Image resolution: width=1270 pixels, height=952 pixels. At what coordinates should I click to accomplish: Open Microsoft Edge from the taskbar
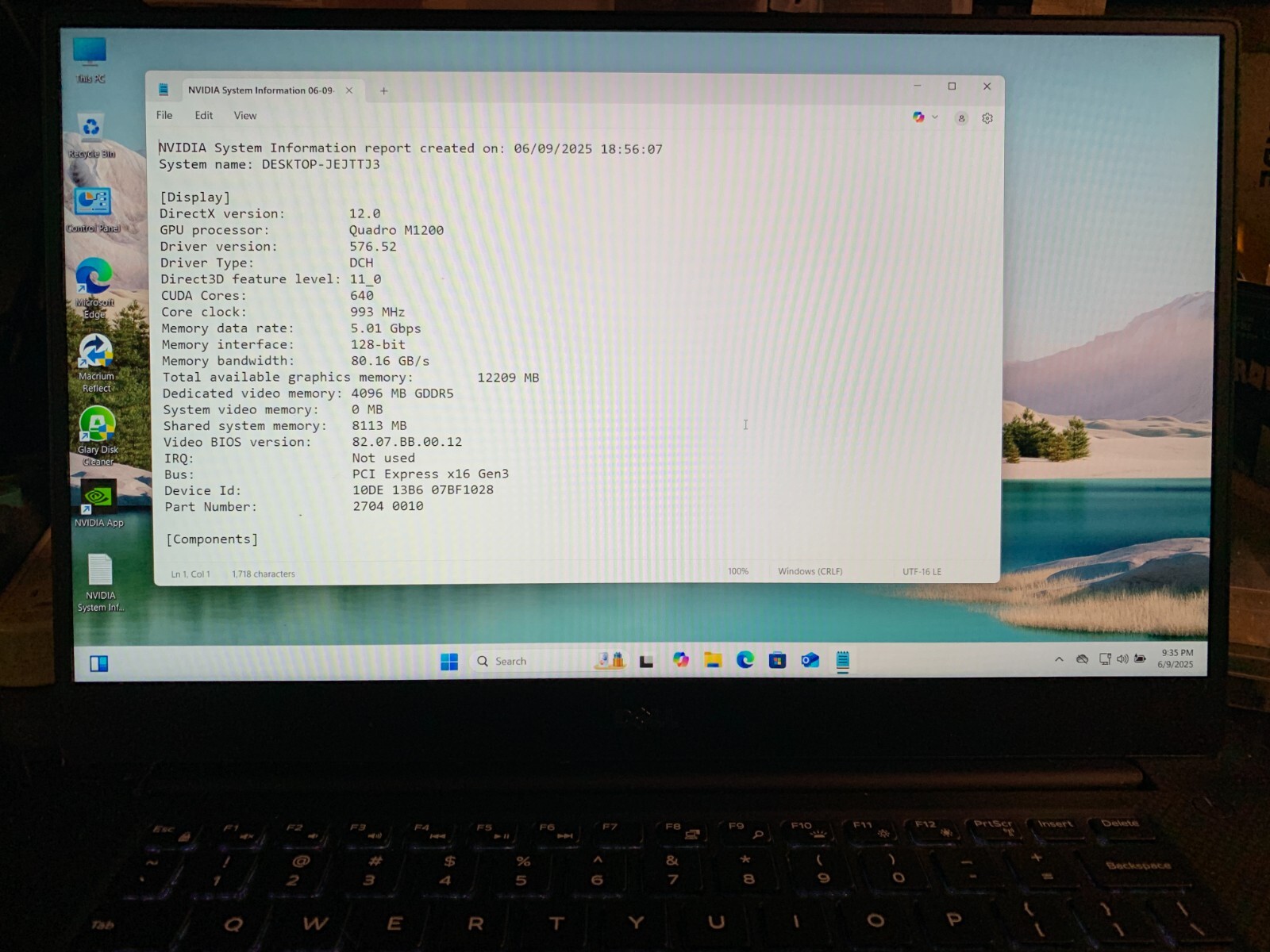coord(745,660)
